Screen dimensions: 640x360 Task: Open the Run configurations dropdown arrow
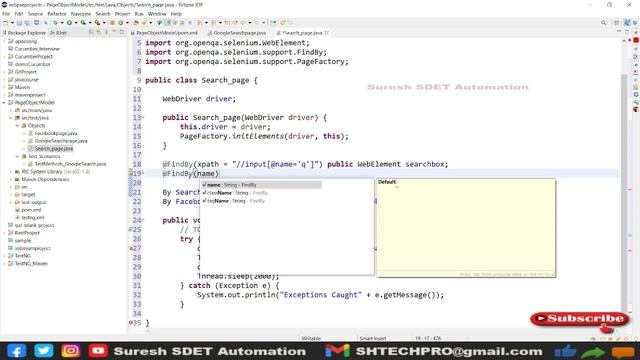click(x=76, y=23)
